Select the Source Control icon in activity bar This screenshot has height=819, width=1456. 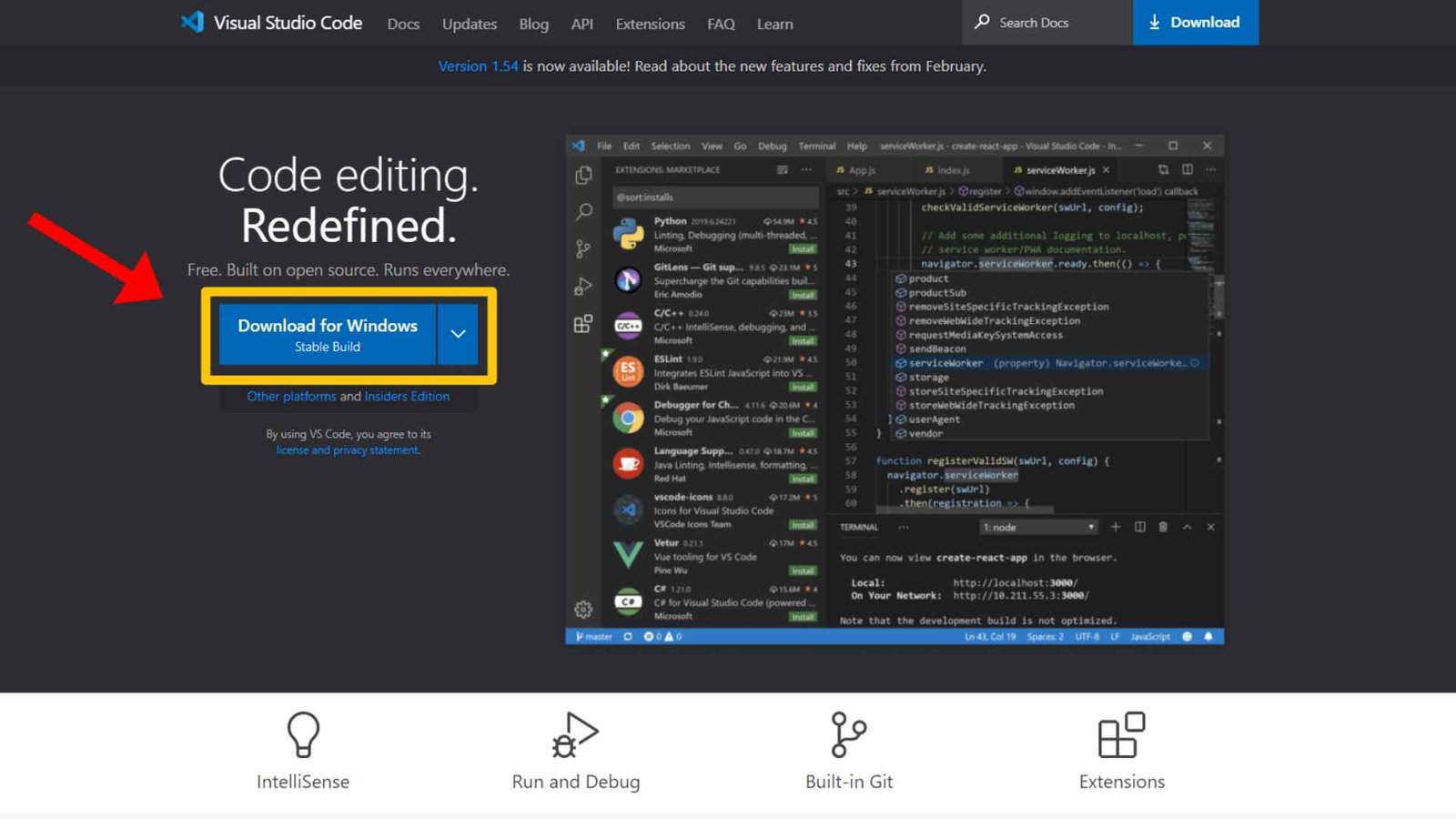coord(583,248)
